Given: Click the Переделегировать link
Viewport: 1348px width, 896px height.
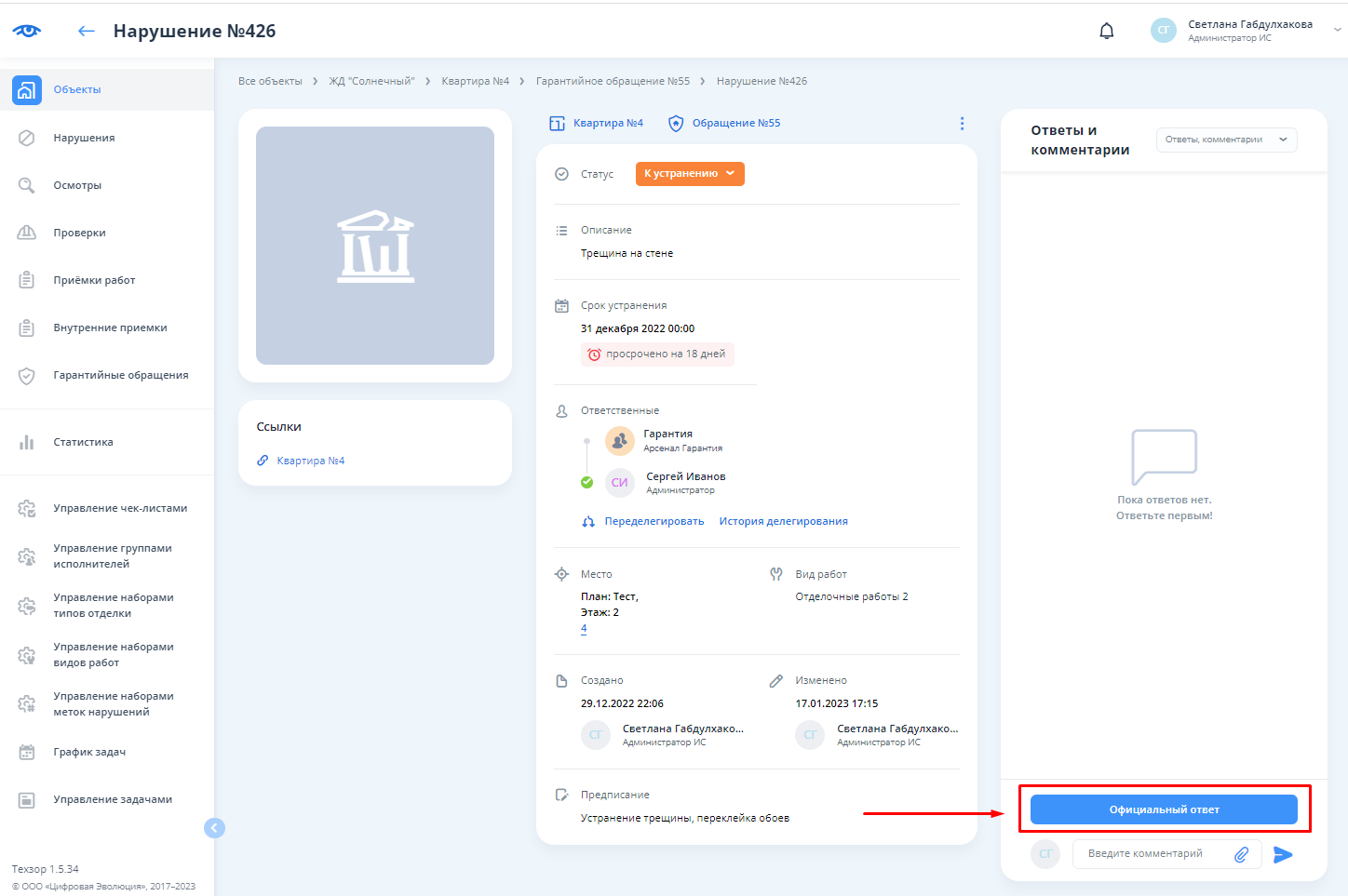Looking at the screenshot, I should [x=654, y=521].
